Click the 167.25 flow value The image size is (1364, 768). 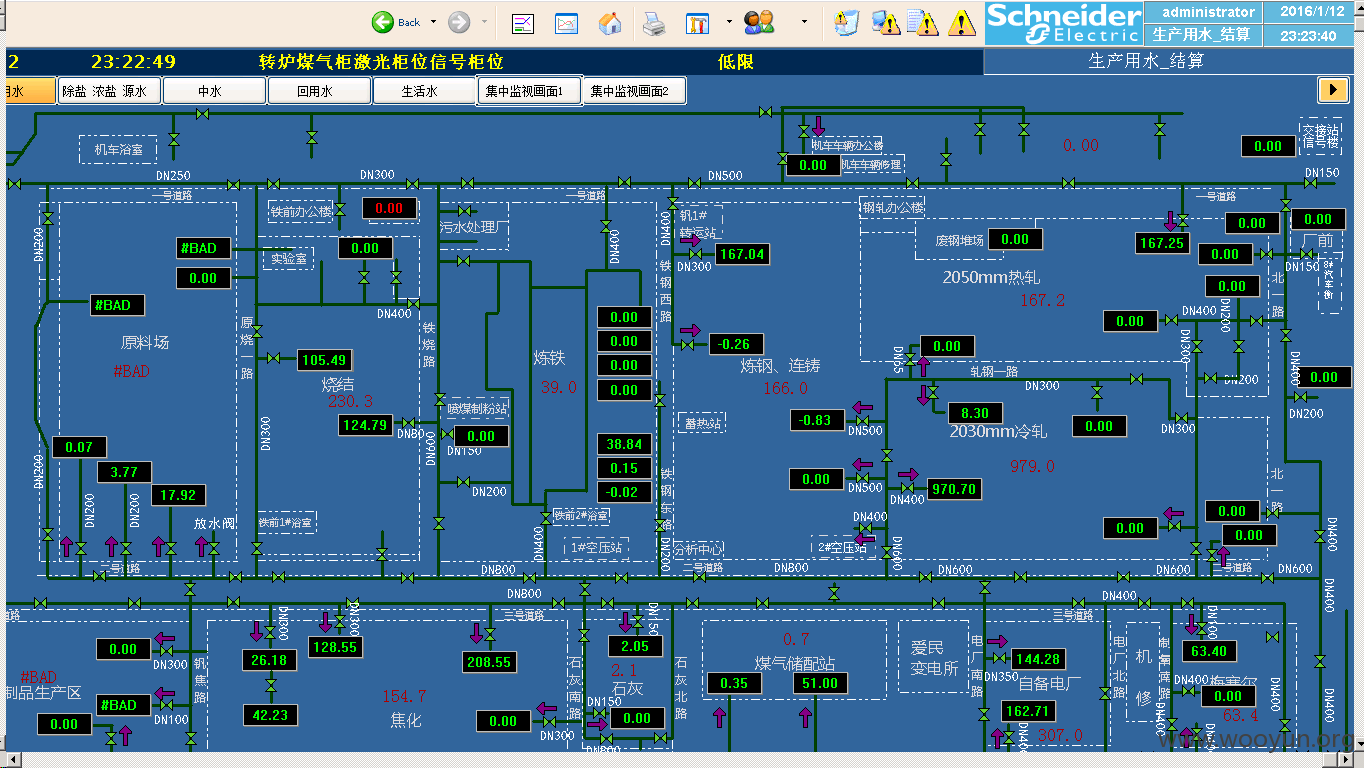click(1162, 243)
